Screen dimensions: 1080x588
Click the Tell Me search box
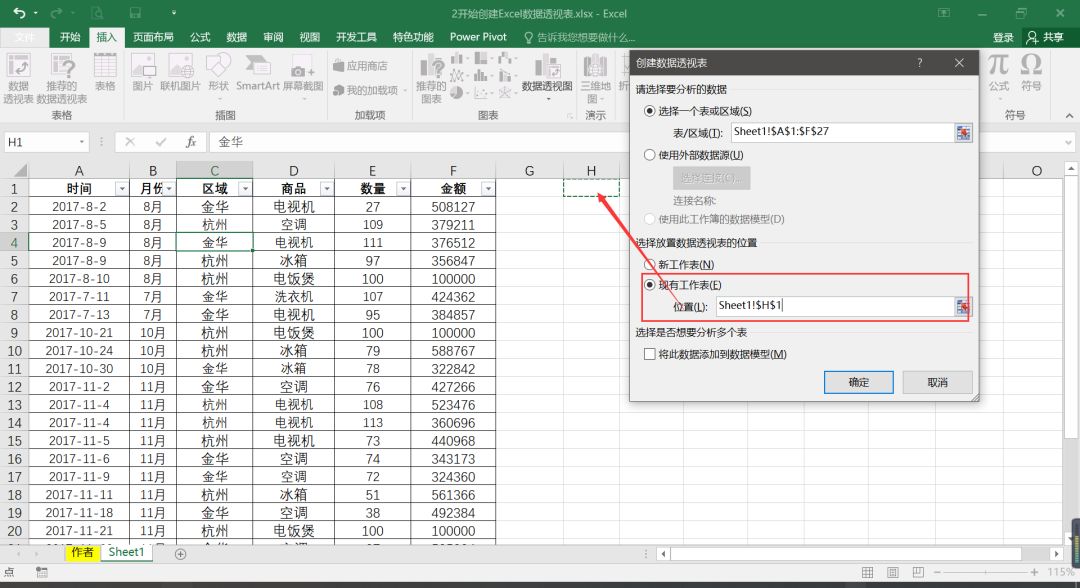point(580,37)
